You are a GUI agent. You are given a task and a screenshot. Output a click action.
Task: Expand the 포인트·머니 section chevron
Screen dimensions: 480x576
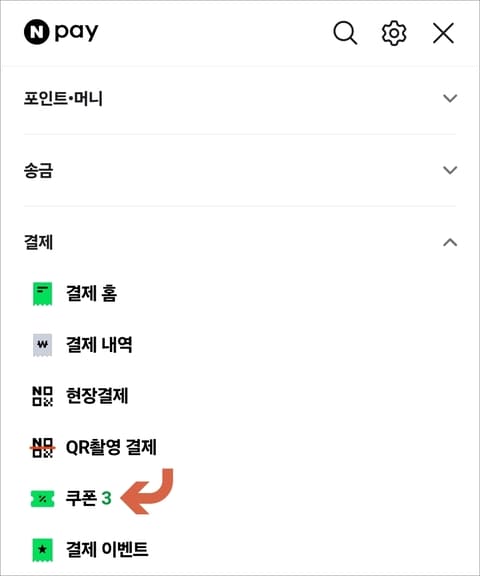pos(450,98)
